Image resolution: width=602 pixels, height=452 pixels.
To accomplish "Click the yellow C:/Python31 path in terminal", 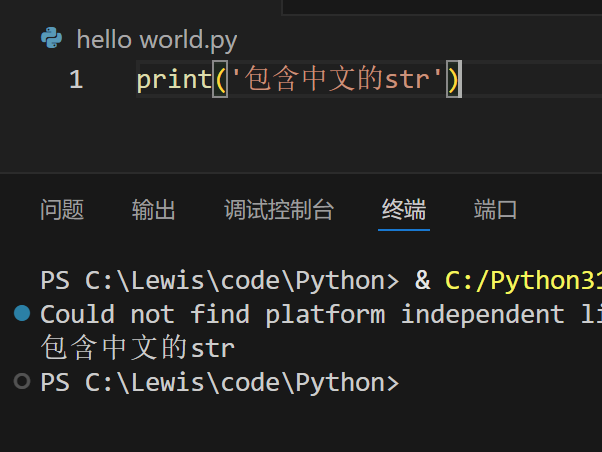I will tap(522, 280).
